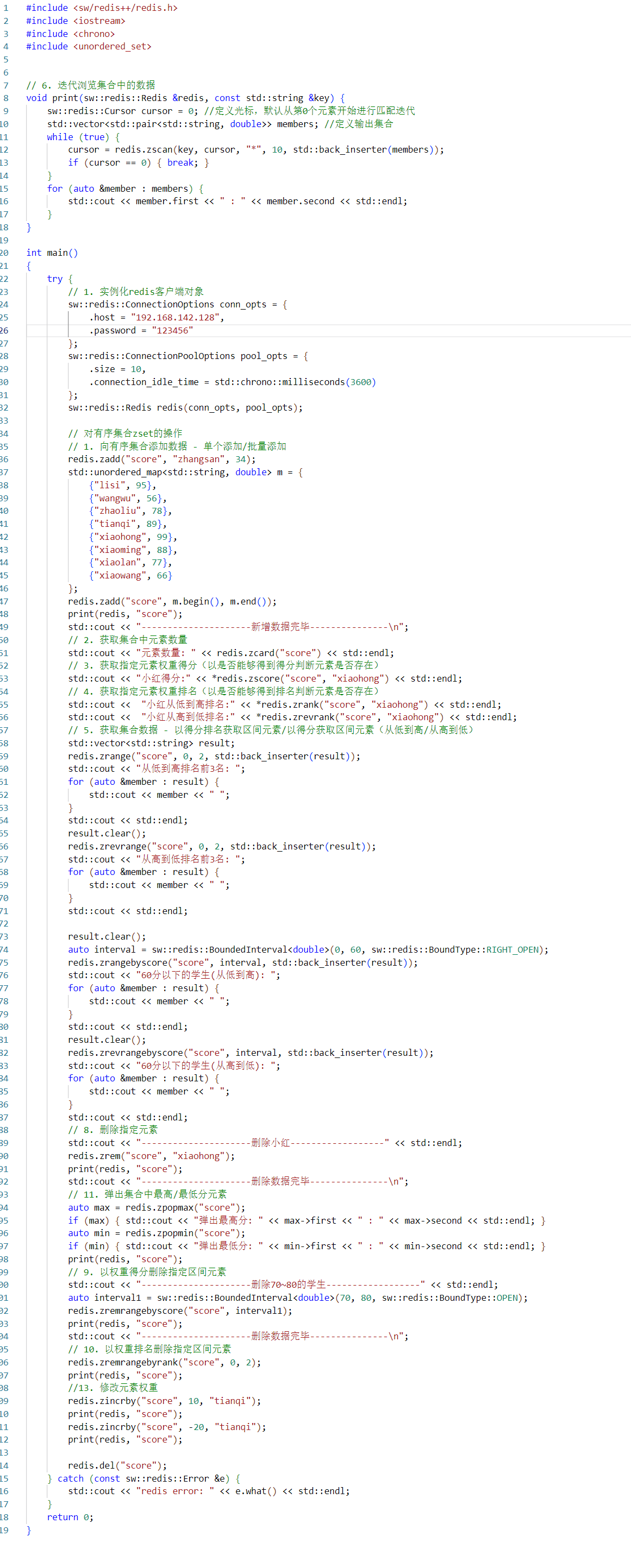Click the '.host = "192.168.142.128",' line

click(x=157, y=317)
